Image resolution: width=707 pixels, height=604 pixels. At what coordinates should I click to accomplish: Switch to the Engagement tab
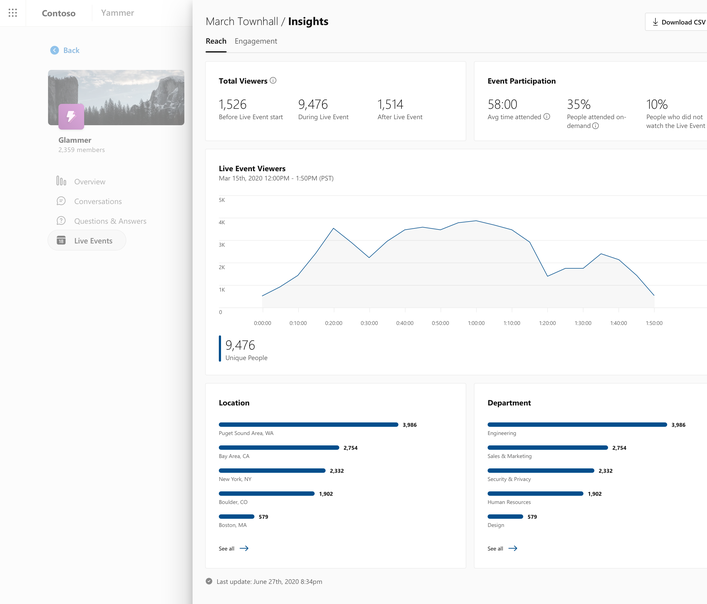pyautogui.click(x=256, y=41)
